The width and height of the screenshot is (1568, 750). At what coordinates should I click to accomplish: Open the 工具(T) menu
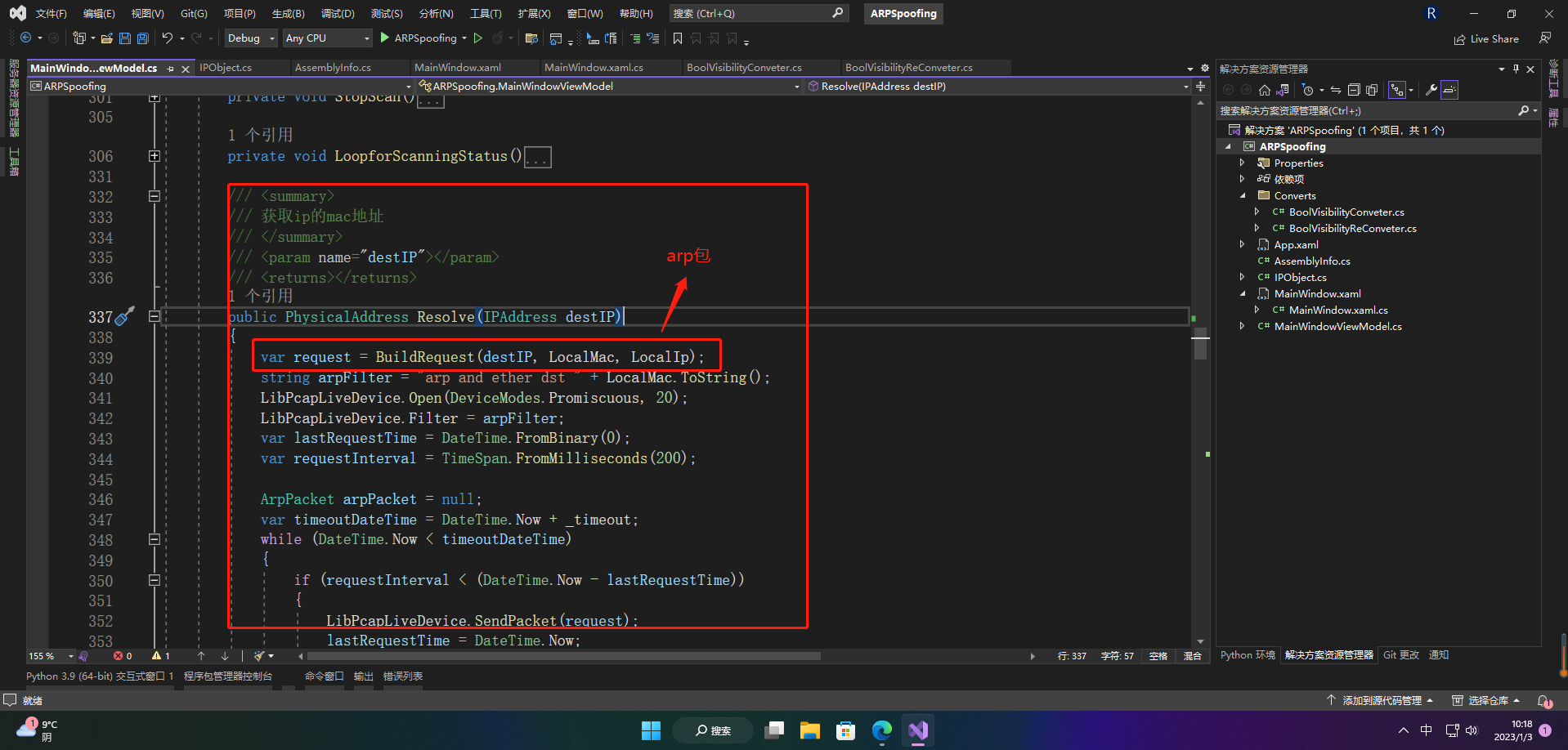[486, 13]
